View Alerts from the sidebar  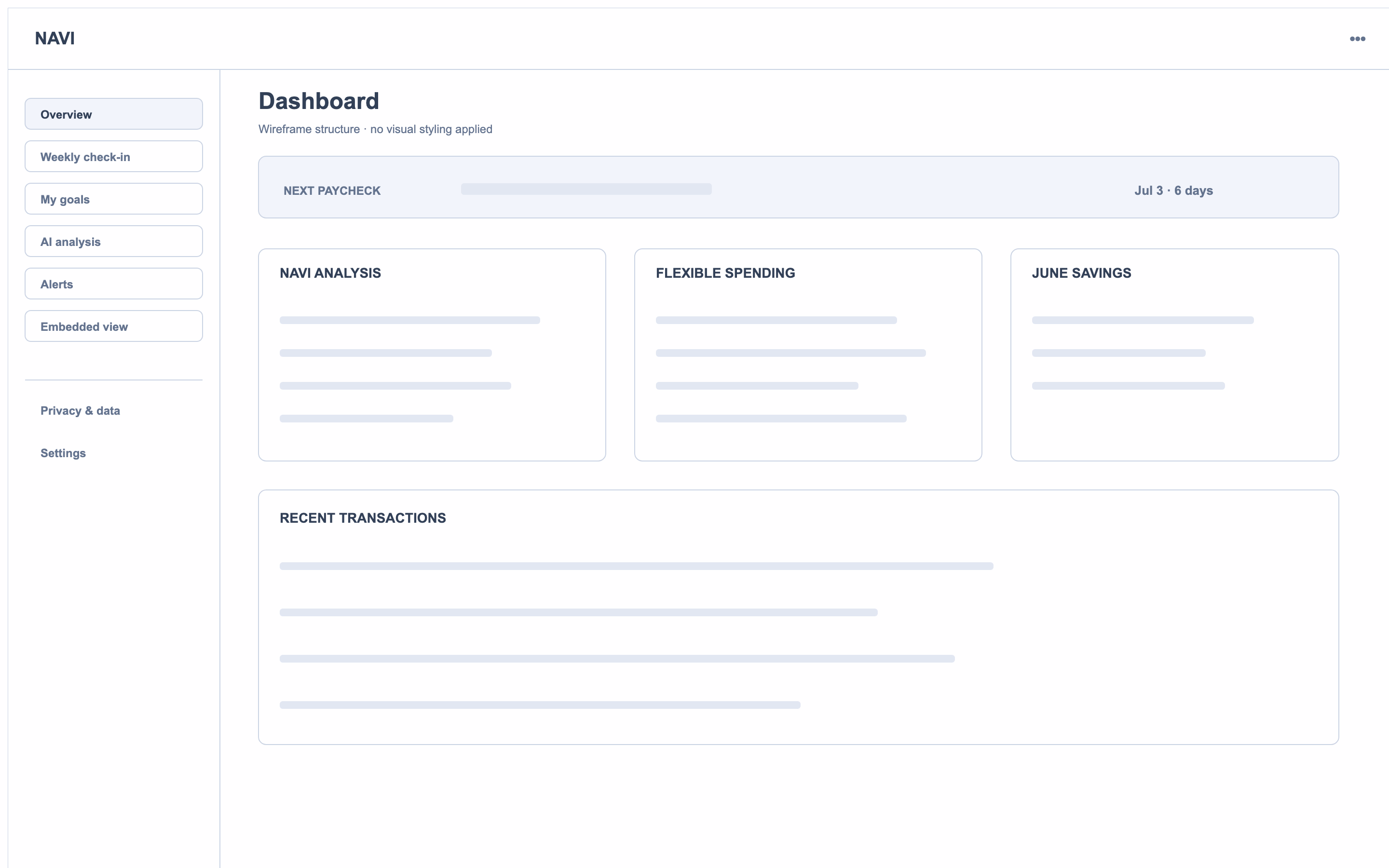pyautogui.click(x=114, y=284)
